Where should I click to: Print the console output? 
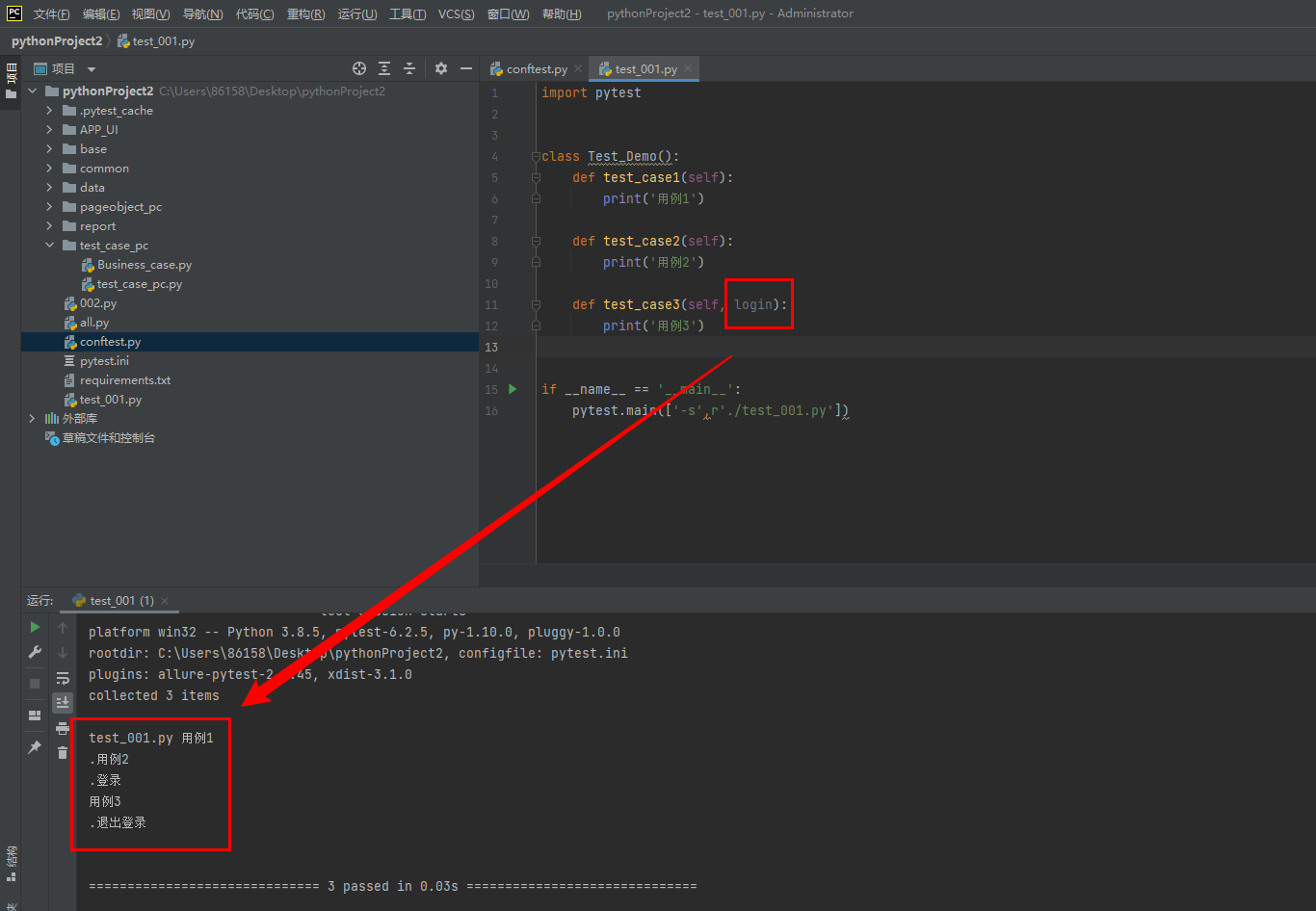click(x=63, y=728)
